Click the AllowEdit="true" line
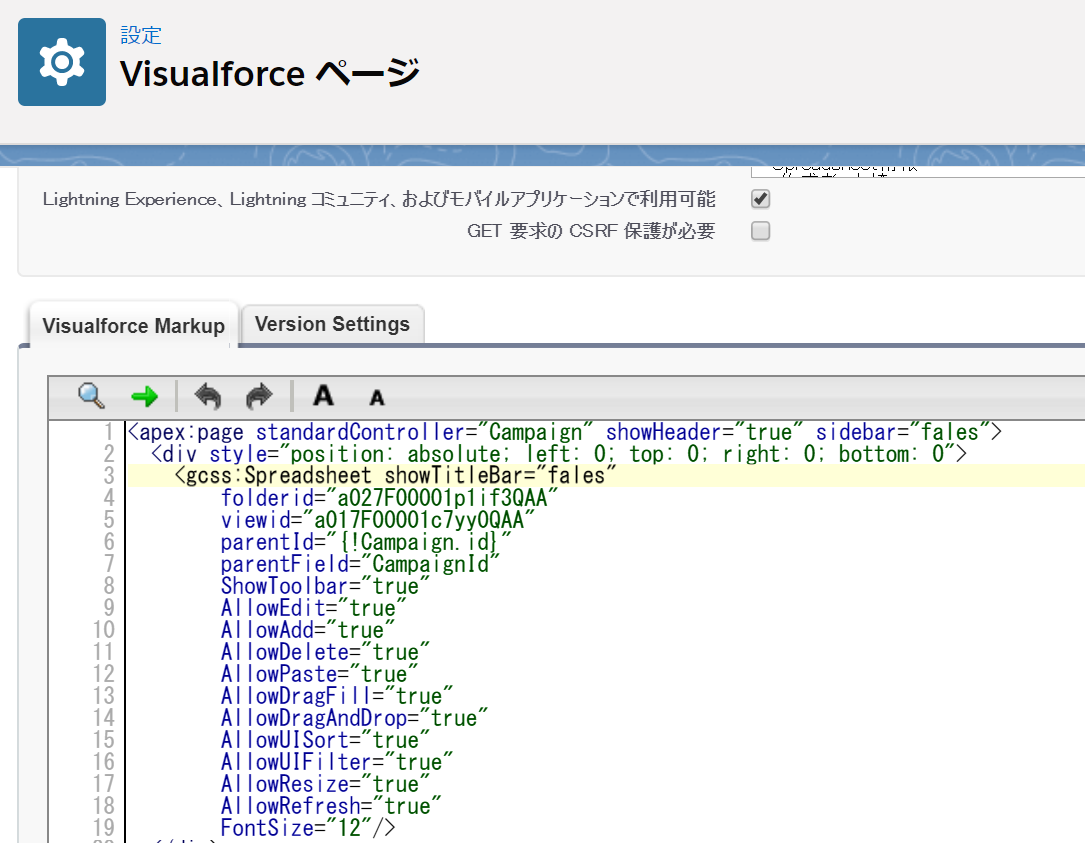This screenshot has height=843, width=1085. 313,608
